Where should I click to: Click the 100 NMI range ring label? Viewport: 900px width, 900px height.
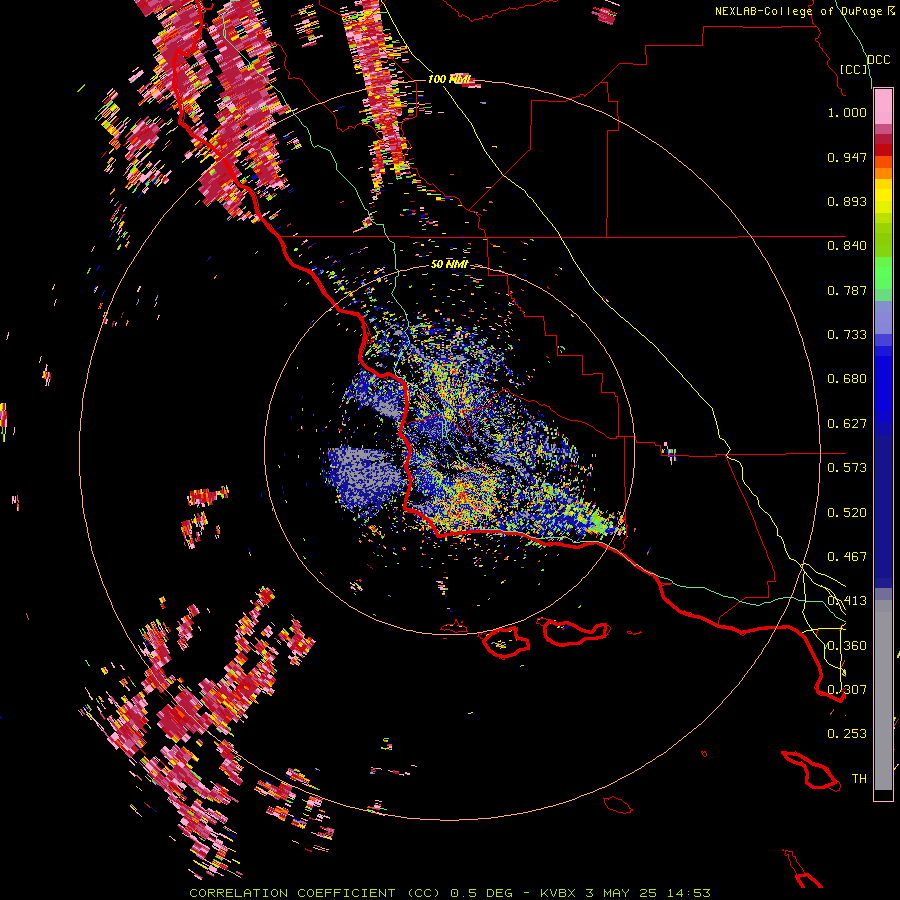click(x=448, y=79)
